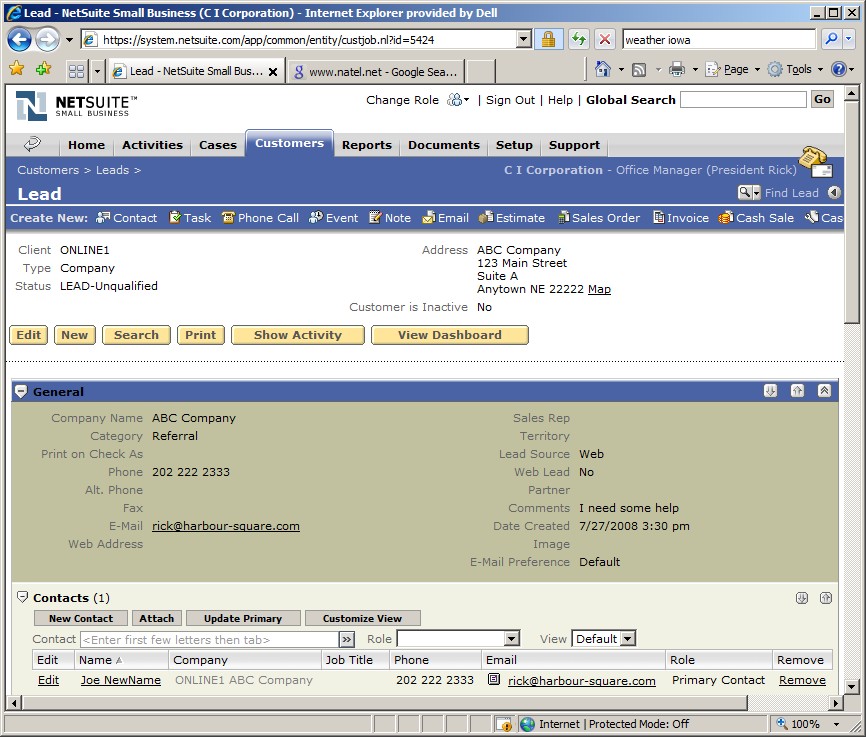This screenshot has height=737, width=866.
Task: Open the Role dropdown in Contacts
Action: [511, 639]
